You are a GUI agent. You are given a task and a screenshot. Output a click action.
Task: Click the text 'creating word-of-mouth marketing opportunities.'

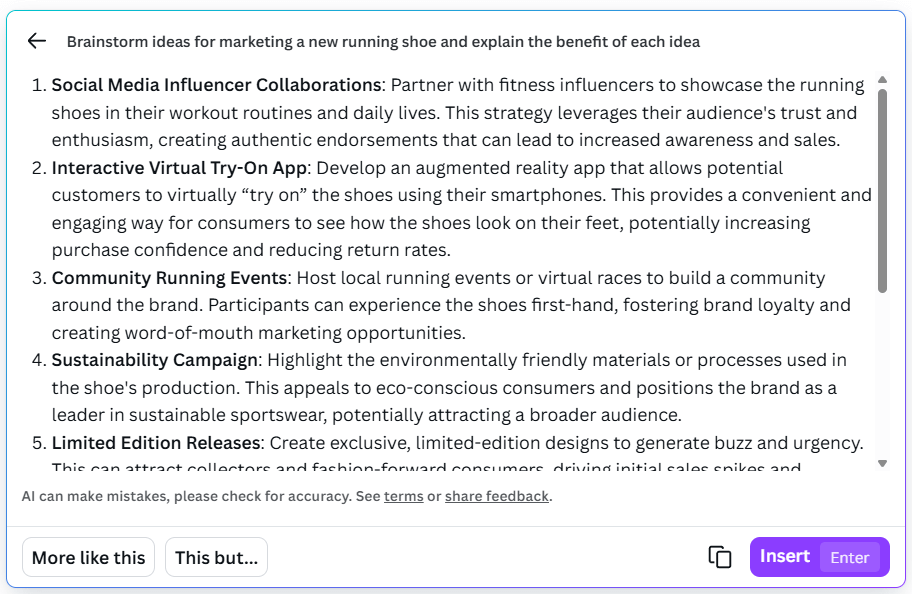(259, 333)
